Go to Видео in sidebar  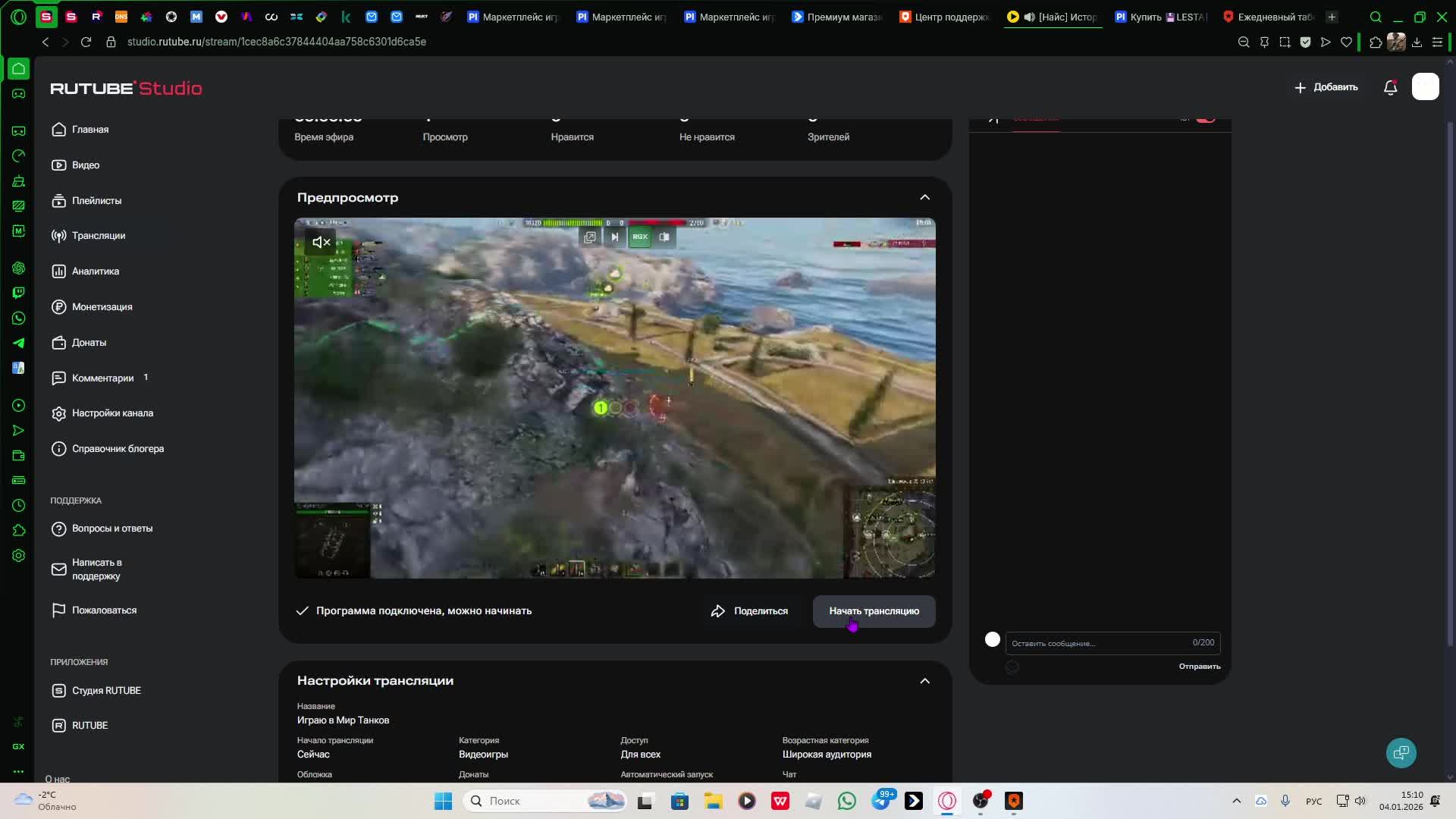click(x=76, y=165)
